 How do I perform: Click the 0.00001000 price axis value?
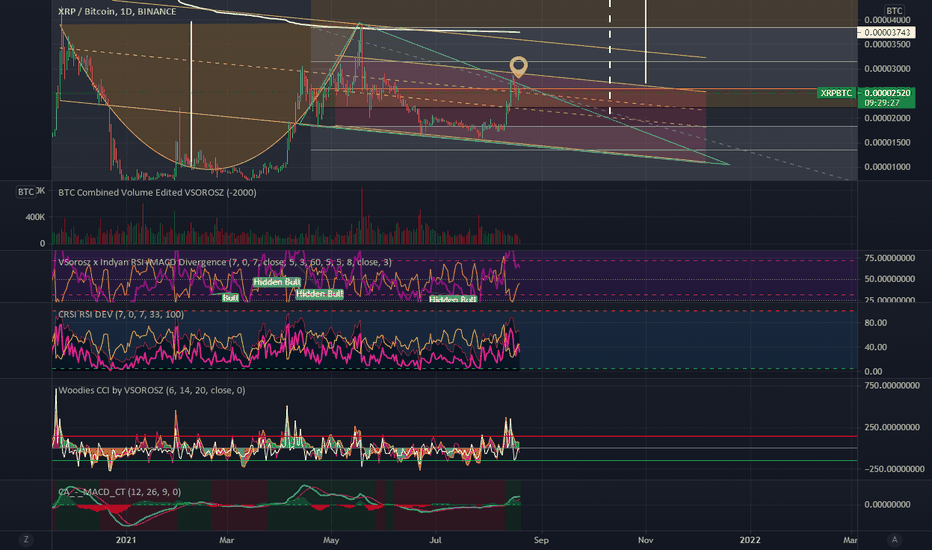click(887, 167)
